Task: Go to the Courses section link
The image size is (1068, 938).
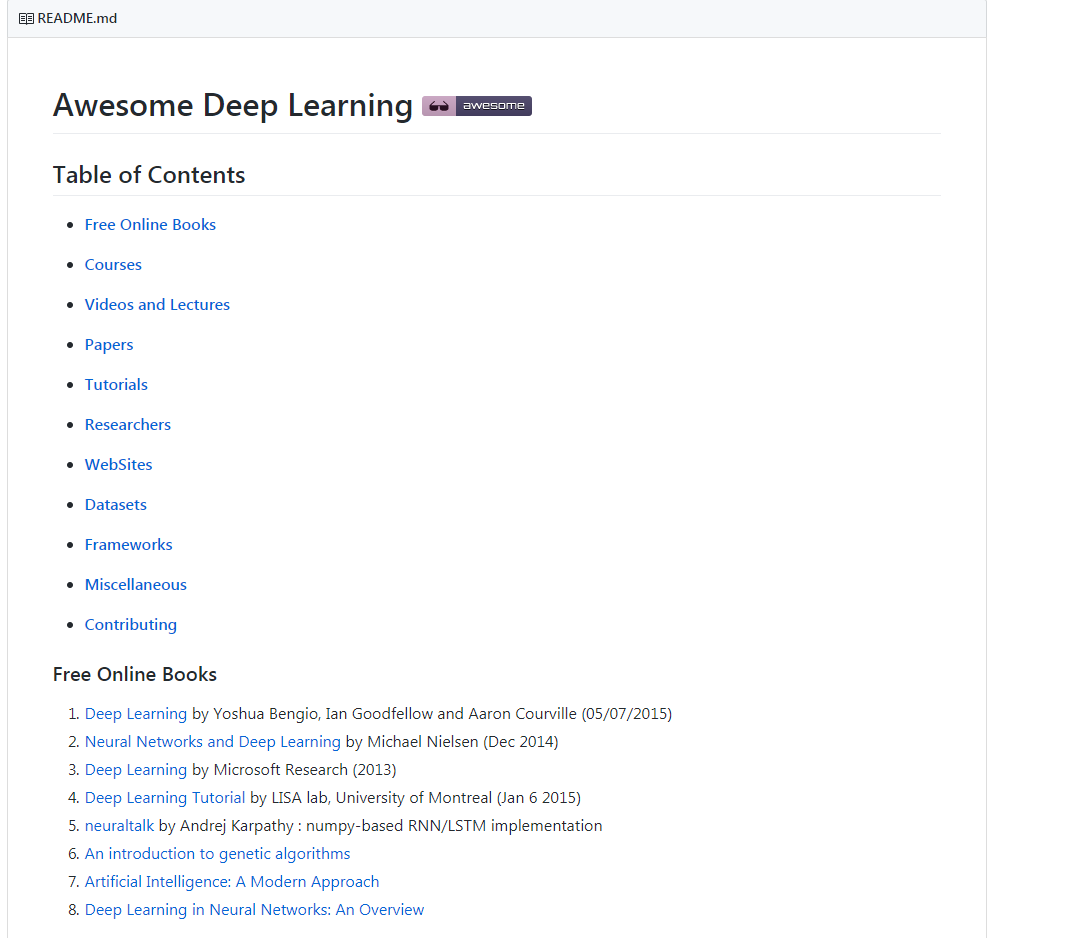Action: pos(113,265)
